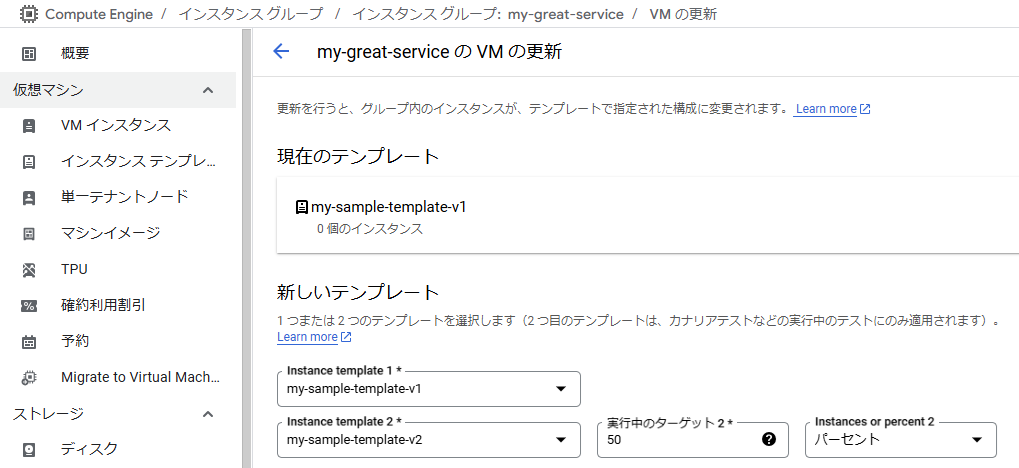Select the TPU sidebar icon
The width and height of the screenshot is (1019, 468).
tap(29, 270)
